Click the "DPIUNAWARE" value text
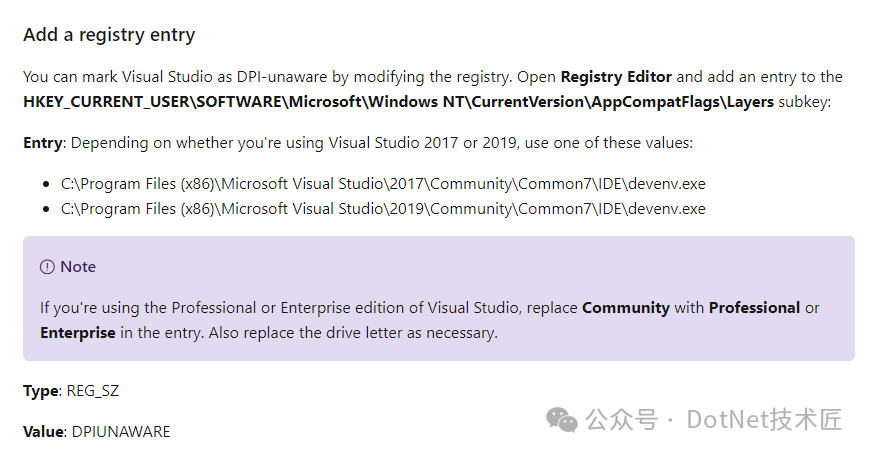Viewport: 870px width, 454px height. point(121,432)
